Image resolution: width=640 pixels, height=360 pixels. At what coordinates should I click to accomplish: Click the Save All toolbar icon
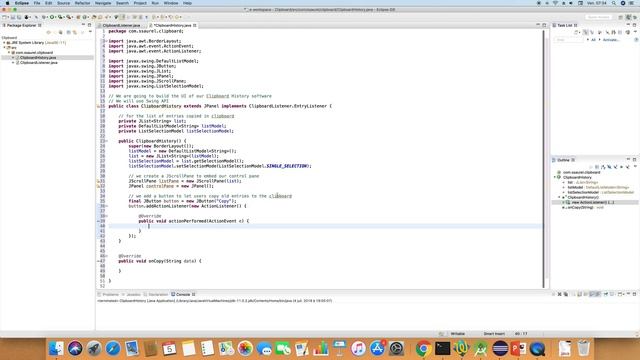(x=19, y=17)
